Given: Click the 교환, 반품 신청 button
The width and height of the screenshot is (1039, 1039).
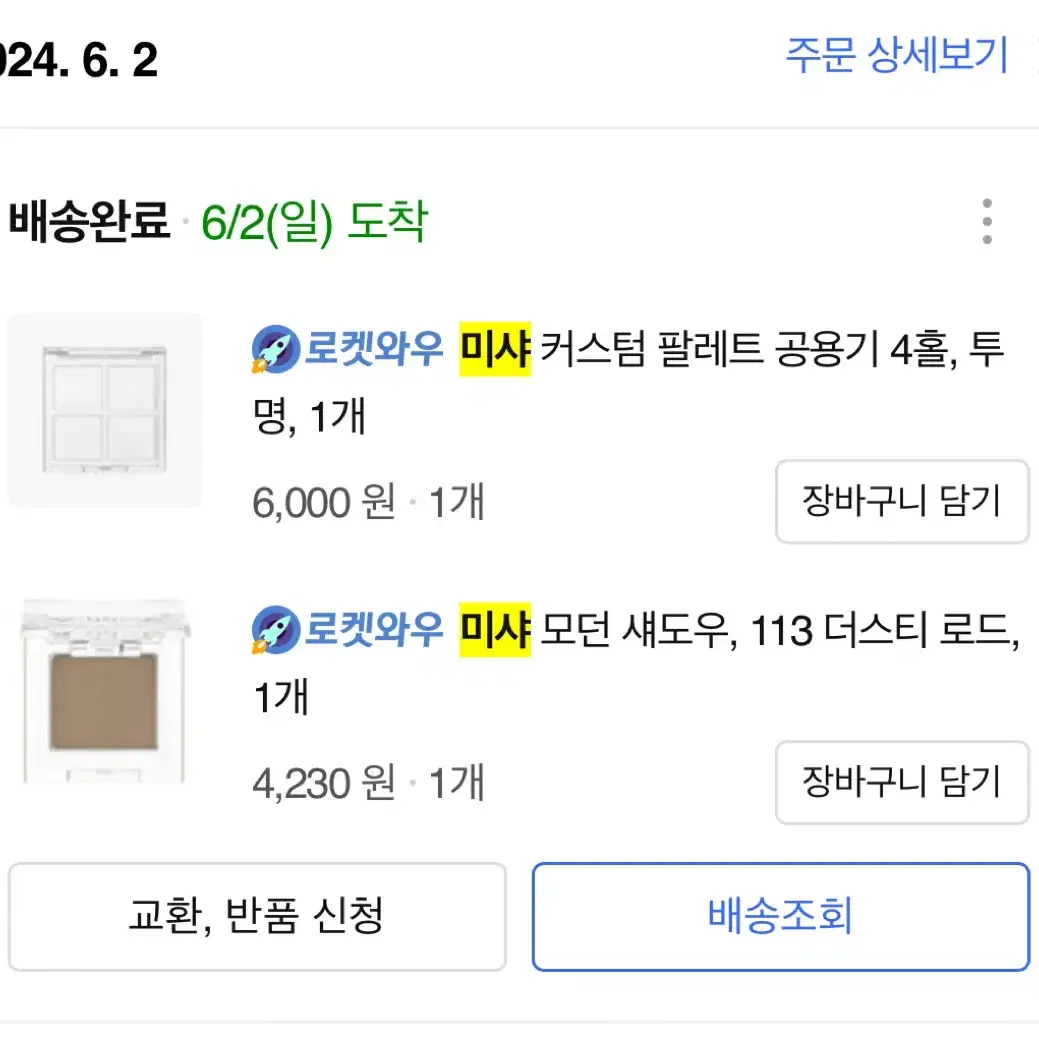Looking at the screenshot, I should [257, 917].
